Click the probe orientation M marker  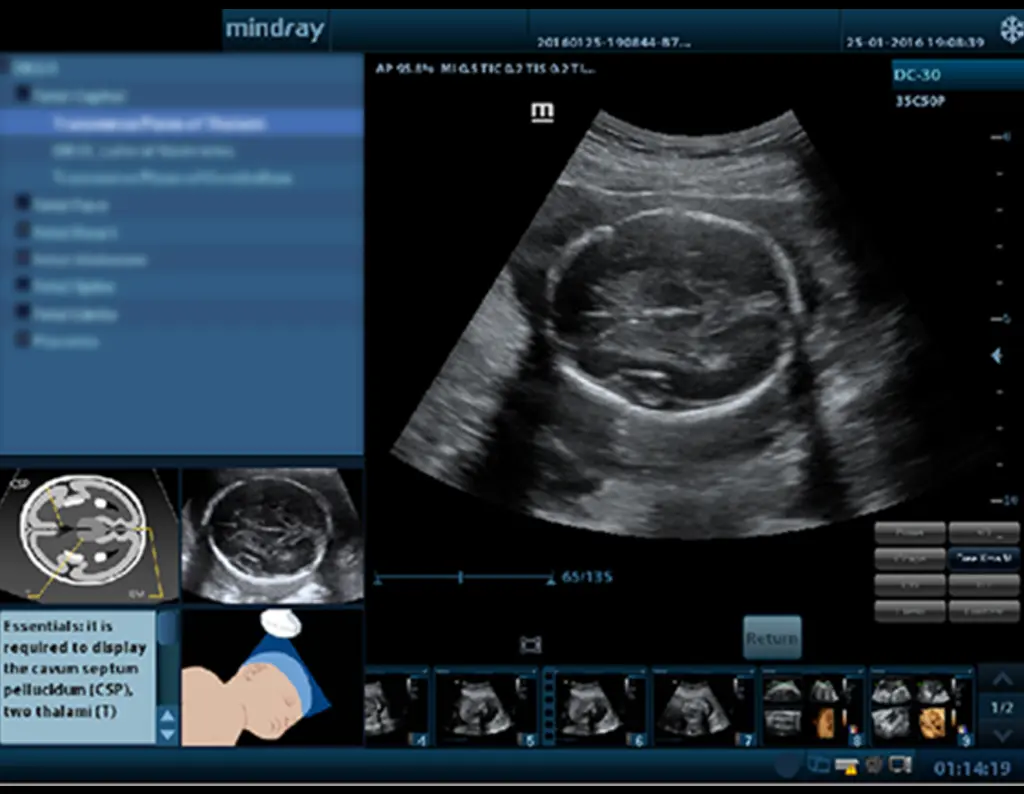(542, 112)
